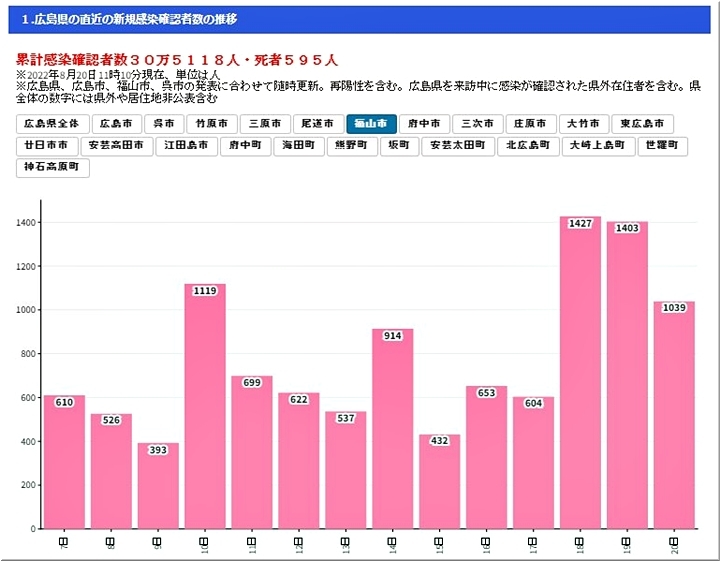Click the highlighted 福山市 button
The width and height of the screenshot is (720, 561).
[371, 124]
